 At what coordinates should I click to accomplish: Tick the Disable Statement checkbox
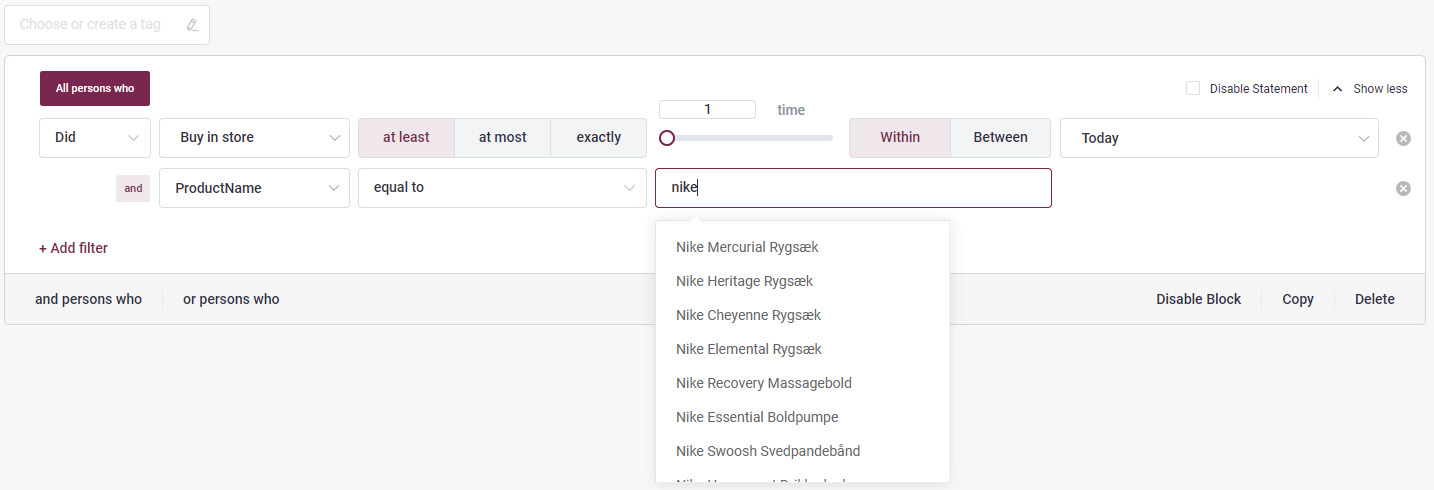point(1193,88)
